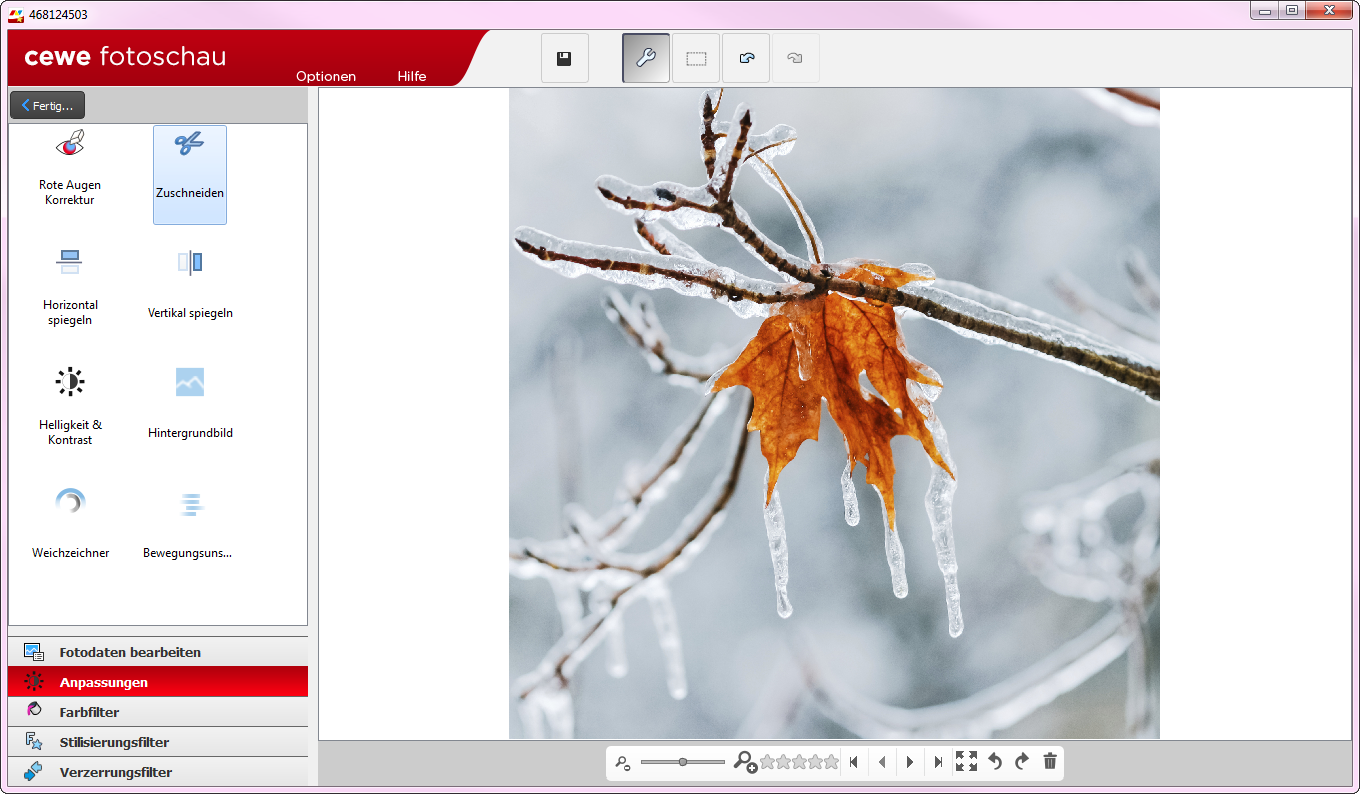Image resolution: width=1360 pixels, height=794 pixels.
Task: Toggle the wrench editing tools button
Action: pos(646,58)
